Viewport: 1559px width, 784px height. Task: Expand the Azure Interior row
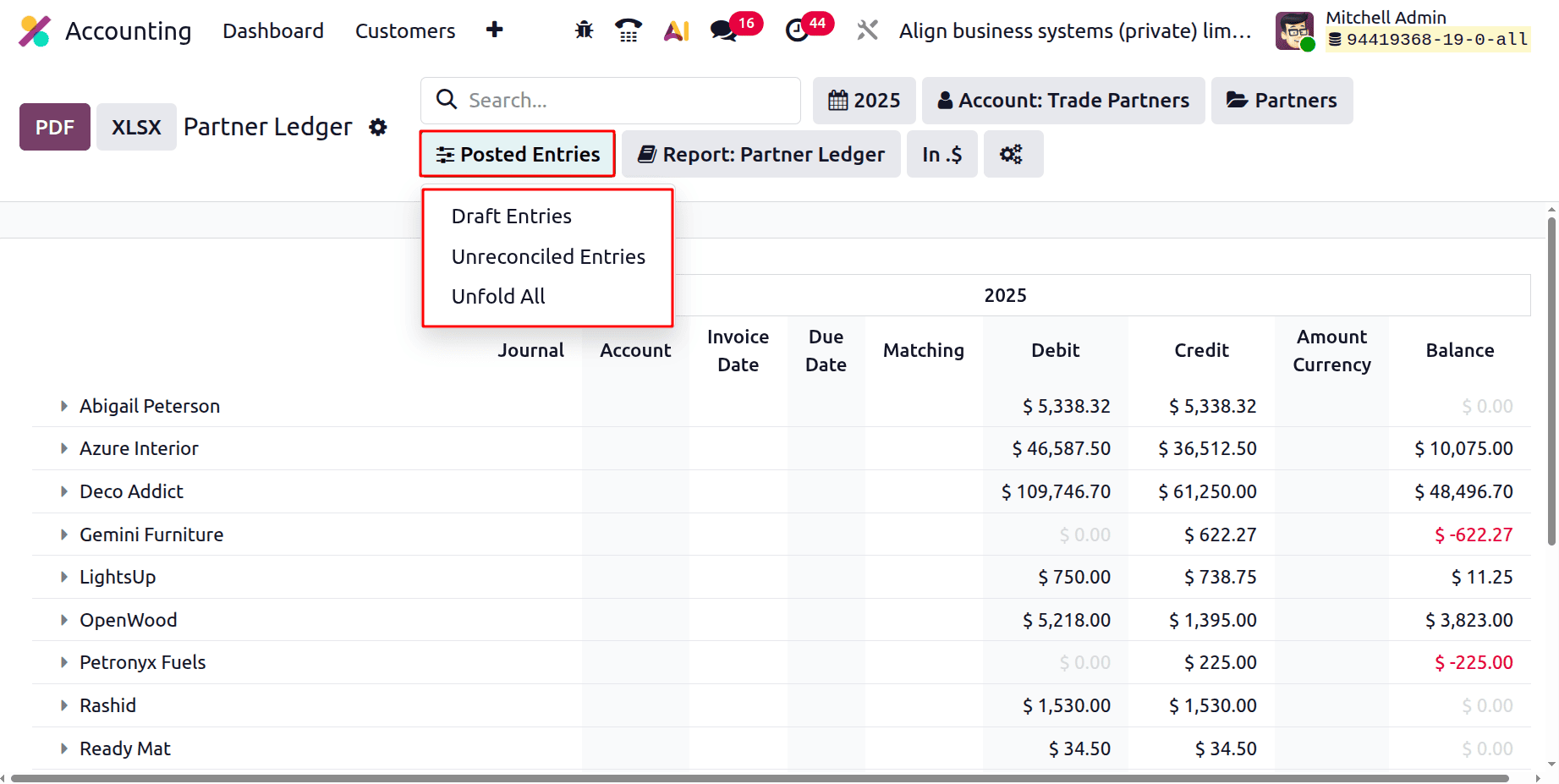click(63, 449)
